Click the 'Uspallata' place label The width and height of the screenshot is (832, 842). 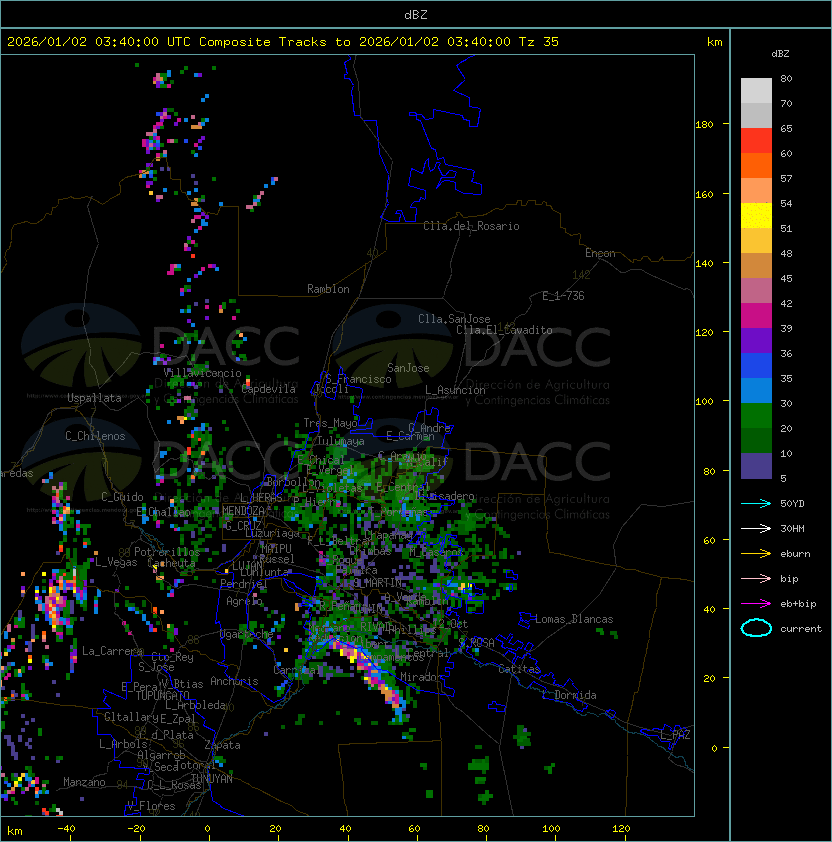click(x=94, y=398)
